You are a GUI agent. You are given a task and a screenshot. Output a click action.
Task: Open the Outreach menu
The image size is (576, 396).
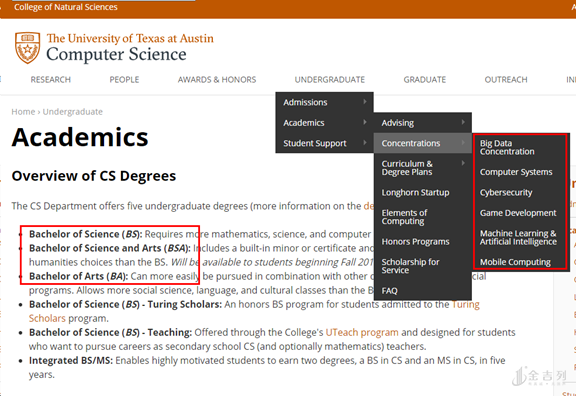pyautogui.click(x=506, y=79)
